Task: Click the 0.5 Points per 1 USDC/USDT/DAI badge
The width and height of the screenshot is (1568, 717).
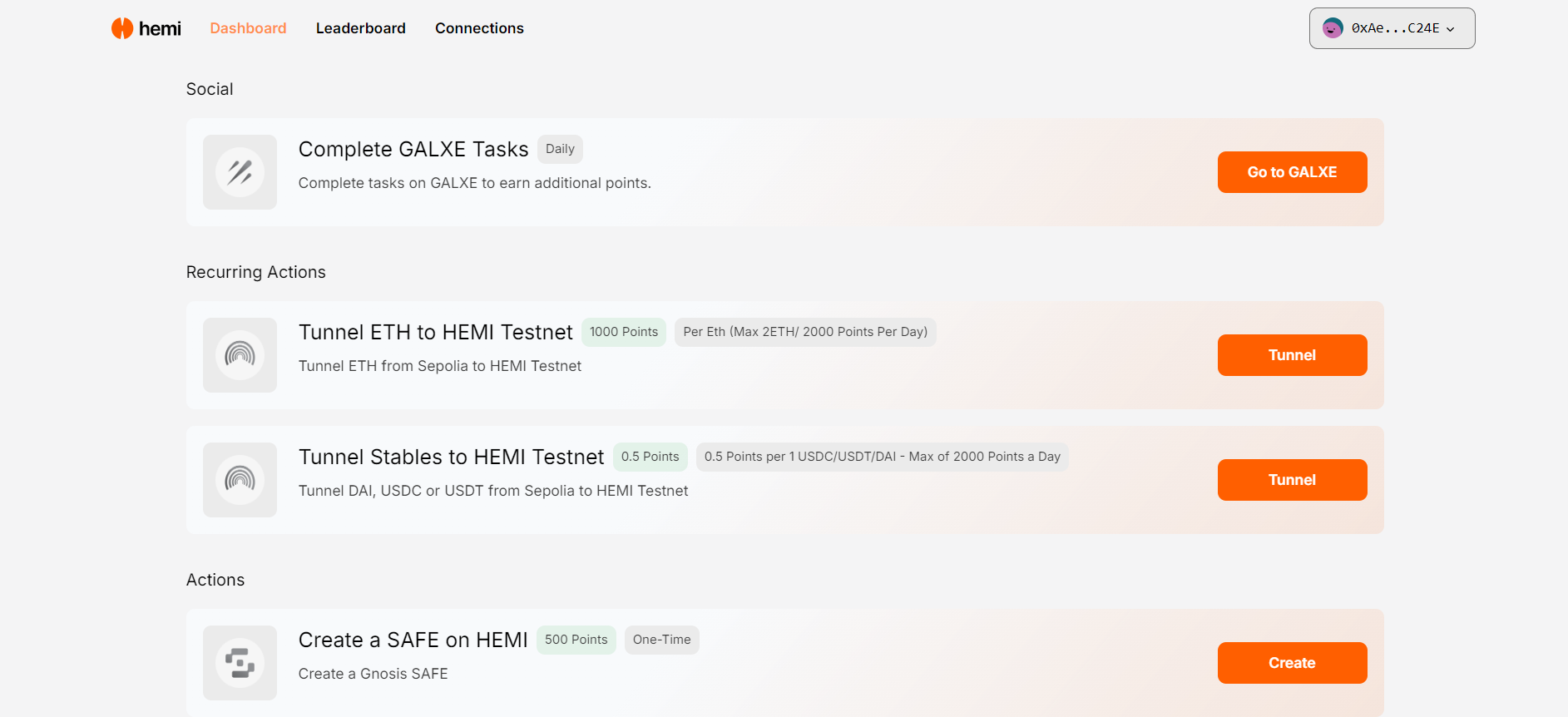Action: pyautogui.click(x=883, y=457)
